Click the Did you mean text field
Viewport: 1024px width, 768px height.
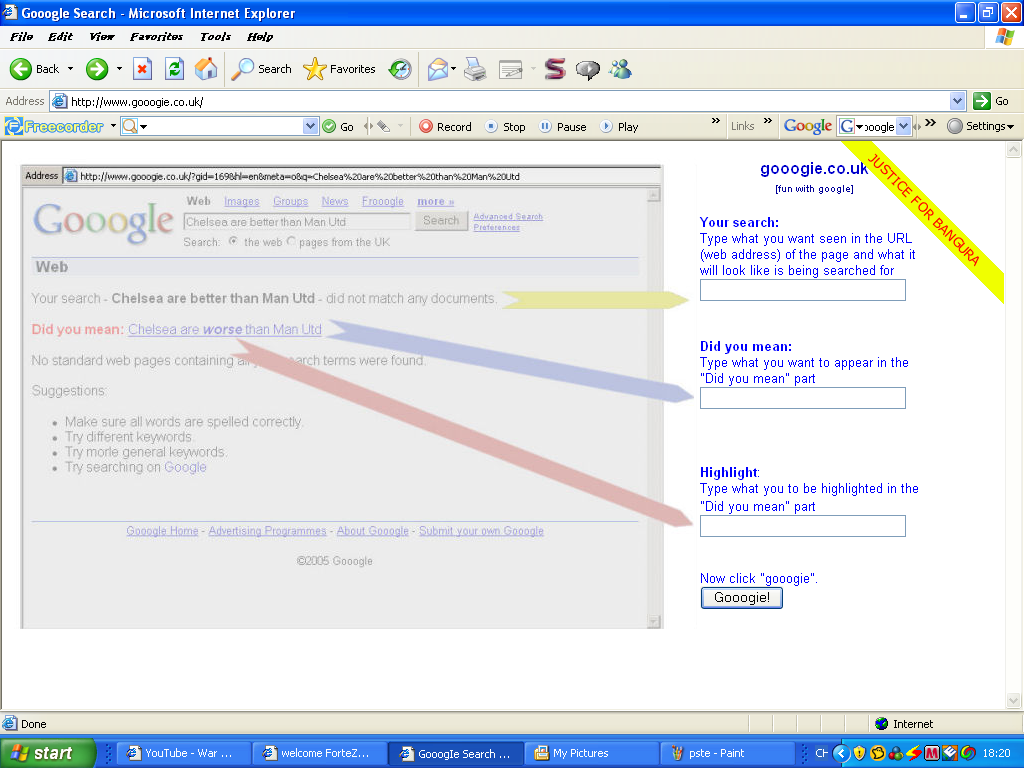pyautogui.click(x=803, y=398)
